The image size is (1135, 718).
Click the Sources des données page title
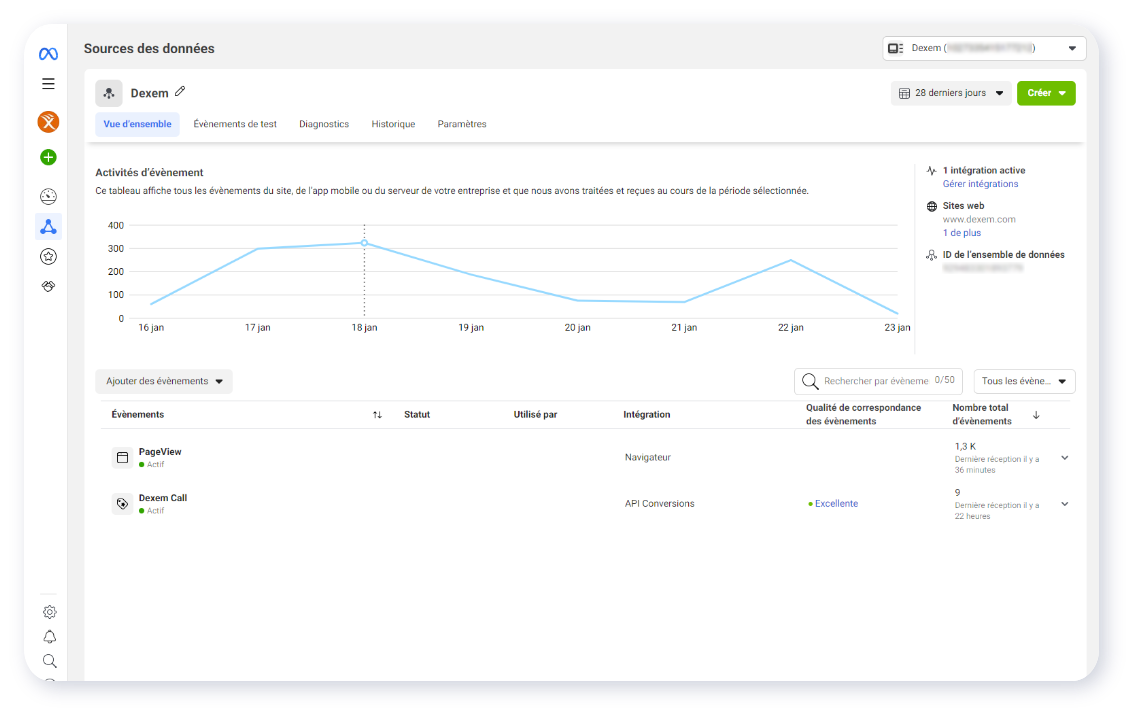[x=149, y=48]
